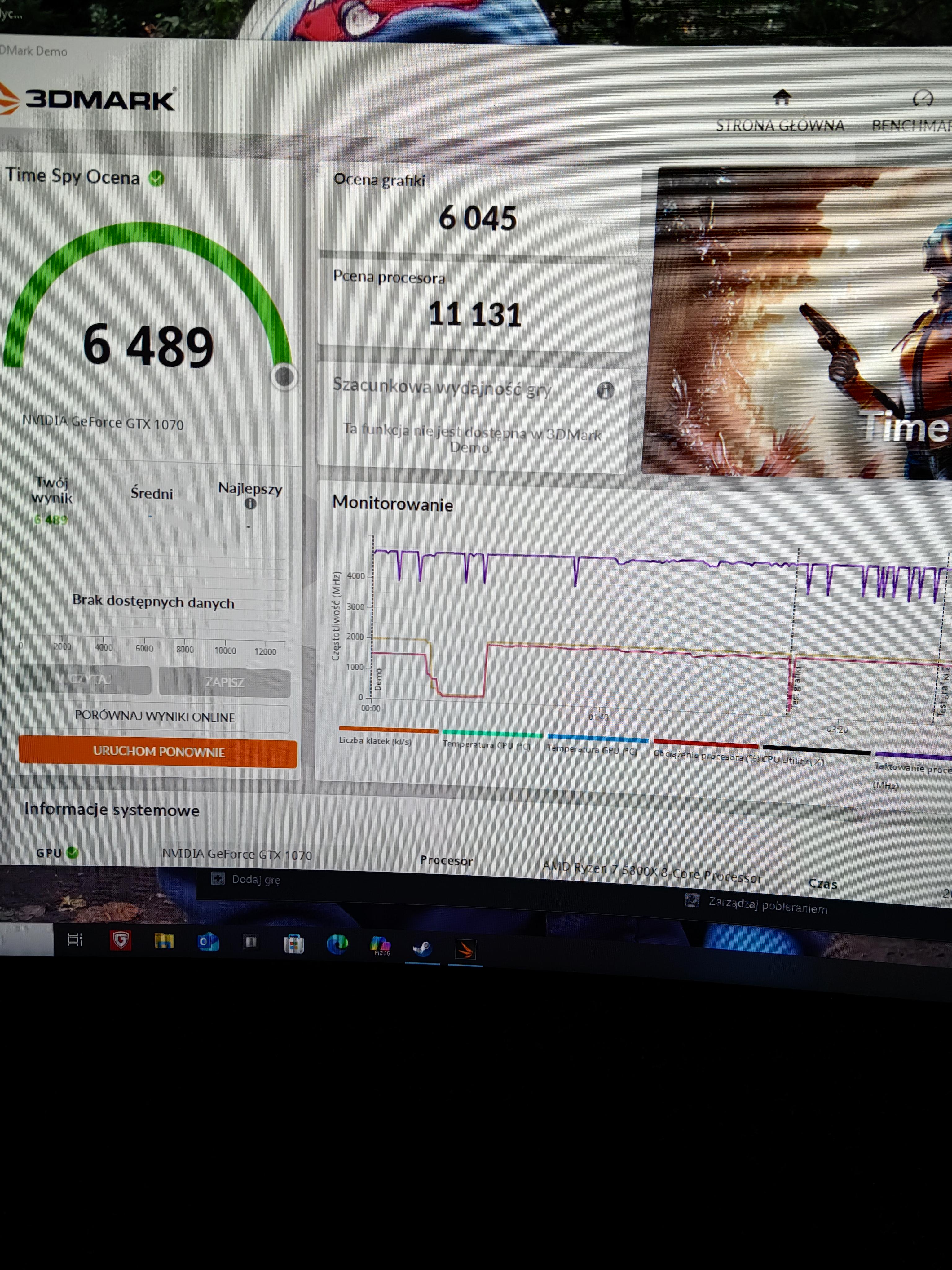
Task: Open the Microsoft Store taskbar icon
Action: pyautogui.click(x=294, y=944)
